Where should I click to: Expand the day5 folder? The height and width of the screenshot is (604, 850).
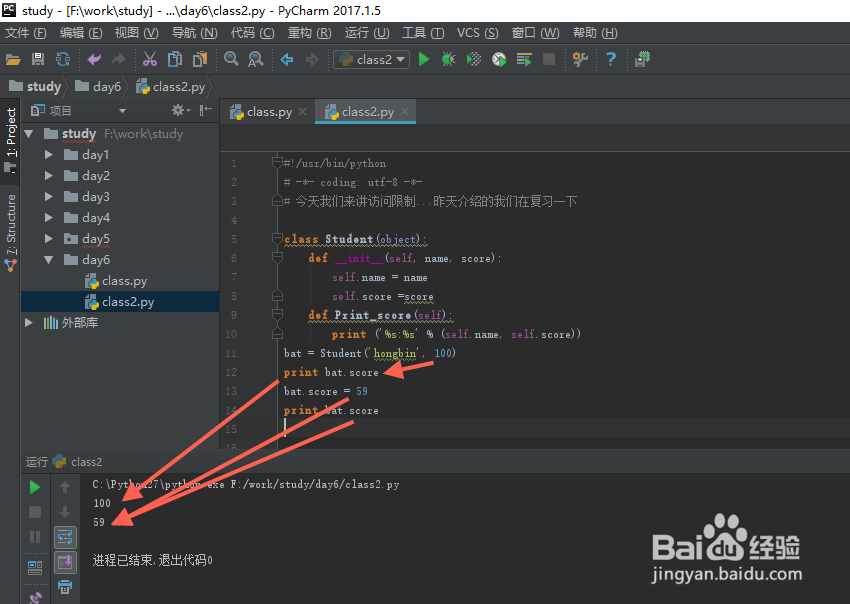point(48,239)
